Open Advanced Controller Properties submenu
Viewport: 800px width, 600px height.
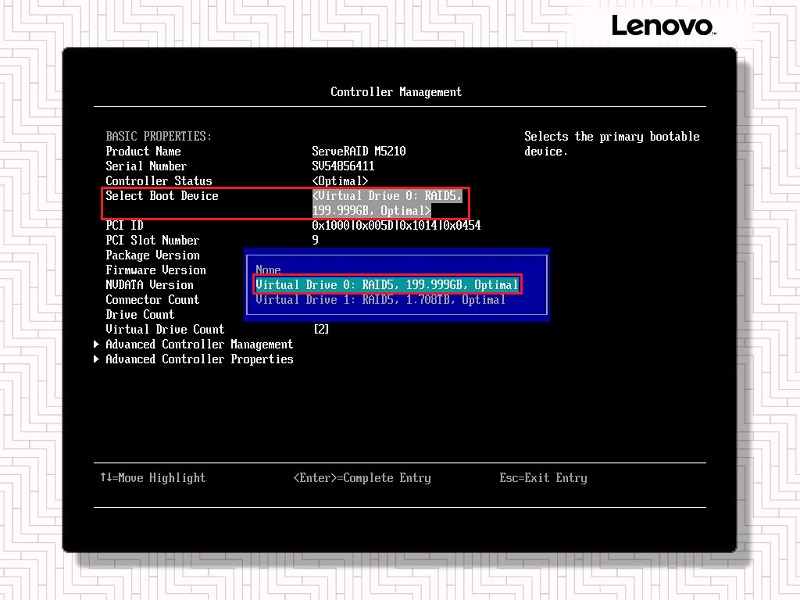(199, 359)
